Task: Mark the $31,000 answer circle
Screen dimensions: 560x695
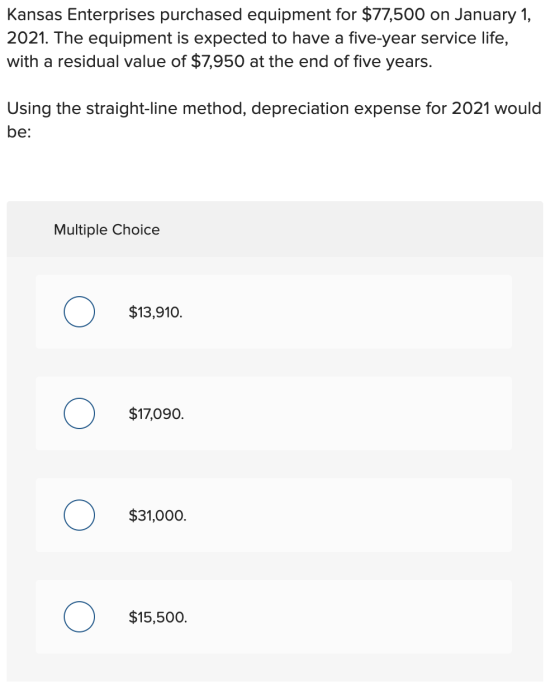Action: coord(79,515)
